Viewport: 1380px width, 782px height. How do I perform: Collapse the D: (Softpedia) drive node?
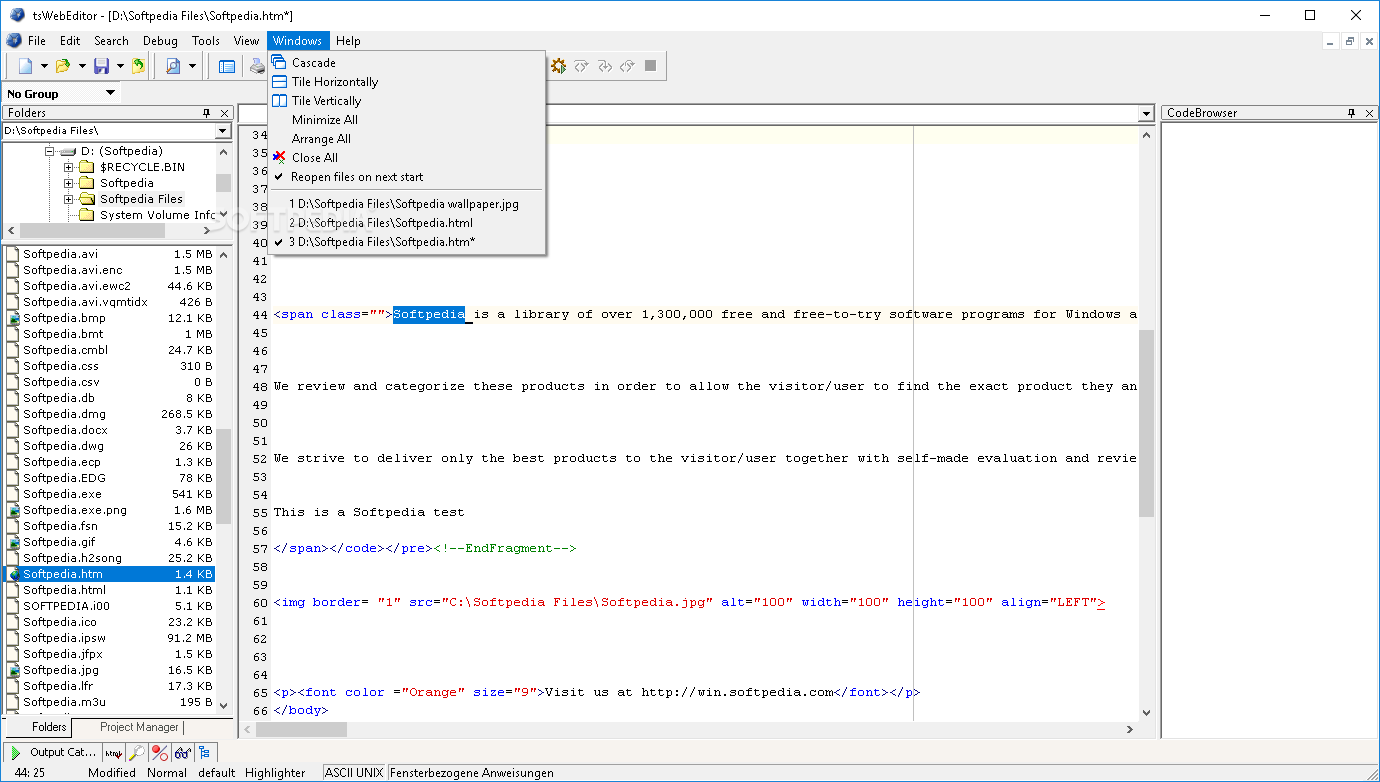click(x=49, y=151)
